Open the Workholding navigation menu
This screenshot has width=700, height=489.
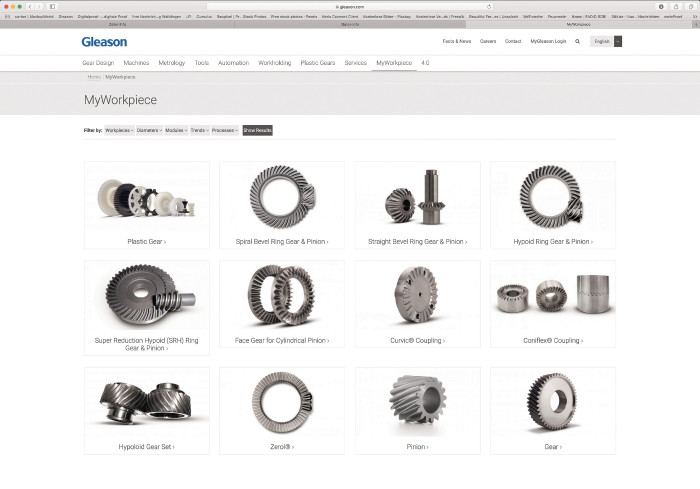coord(274,63)
